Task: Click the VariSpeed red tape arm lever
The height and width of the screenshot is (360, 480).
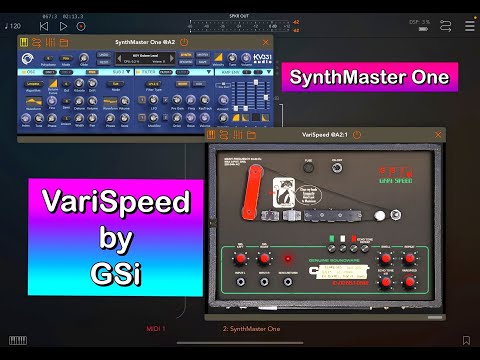Action: click(253, 192)
